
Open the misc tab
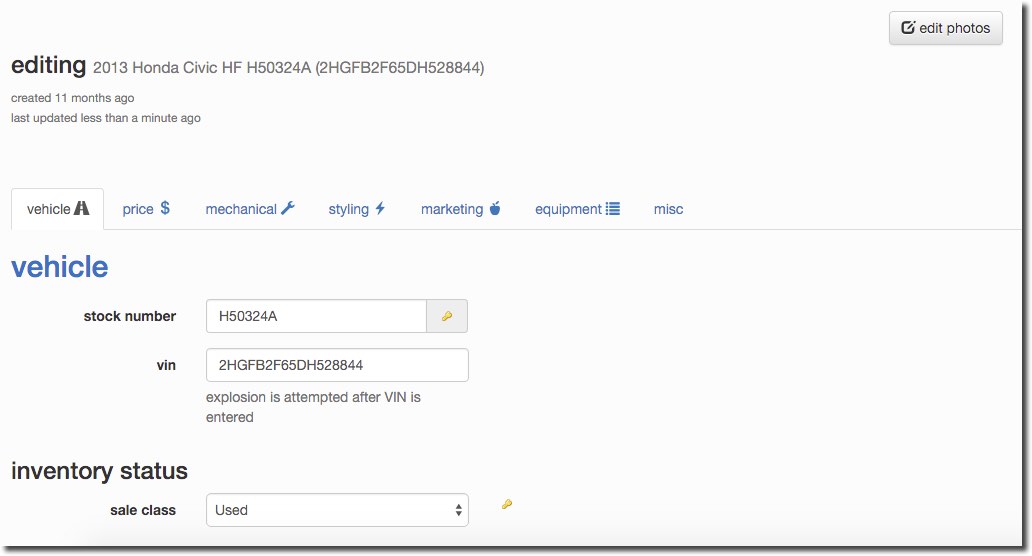668,209
